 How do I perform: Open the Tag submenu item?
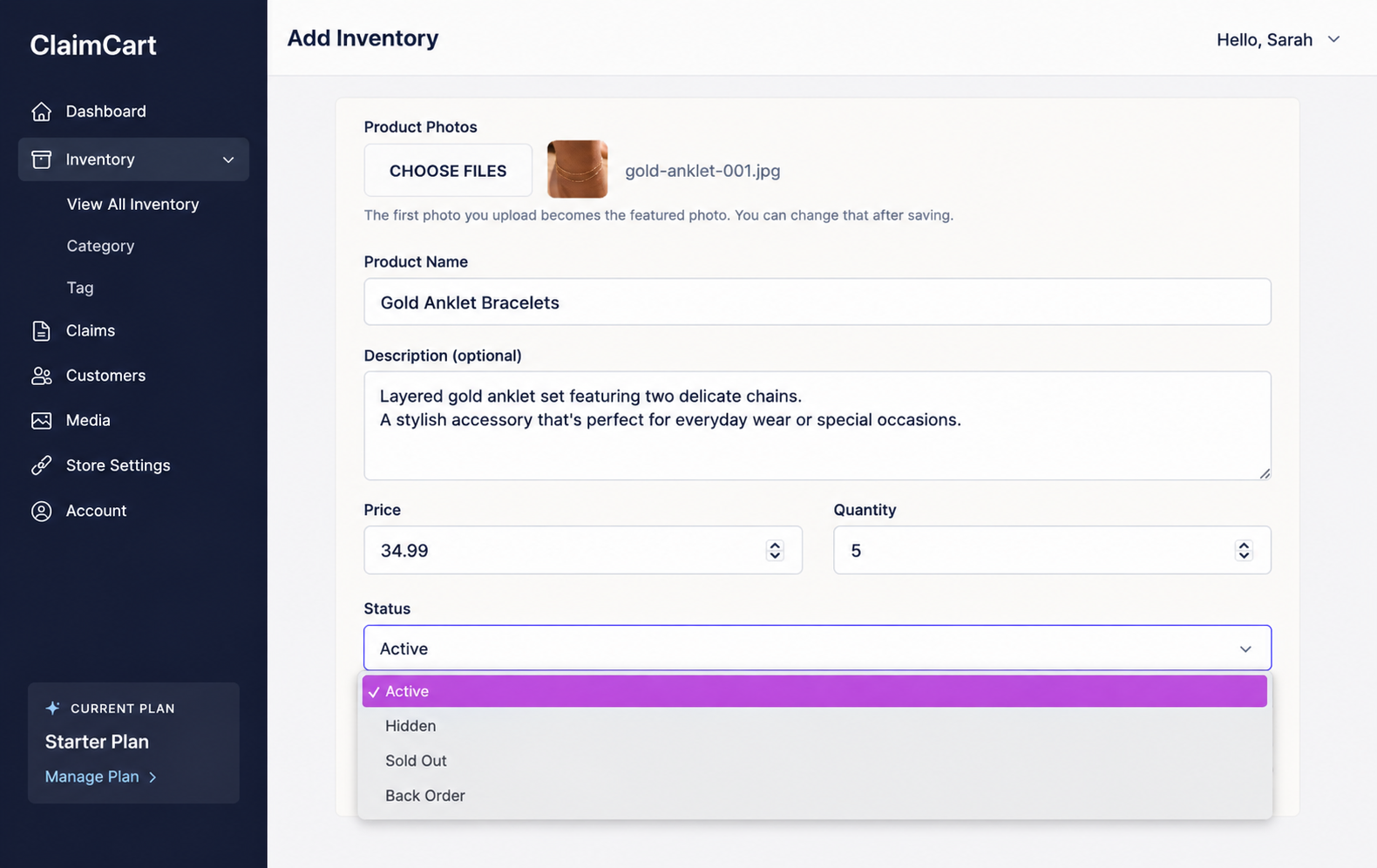(x=80, y=288)
